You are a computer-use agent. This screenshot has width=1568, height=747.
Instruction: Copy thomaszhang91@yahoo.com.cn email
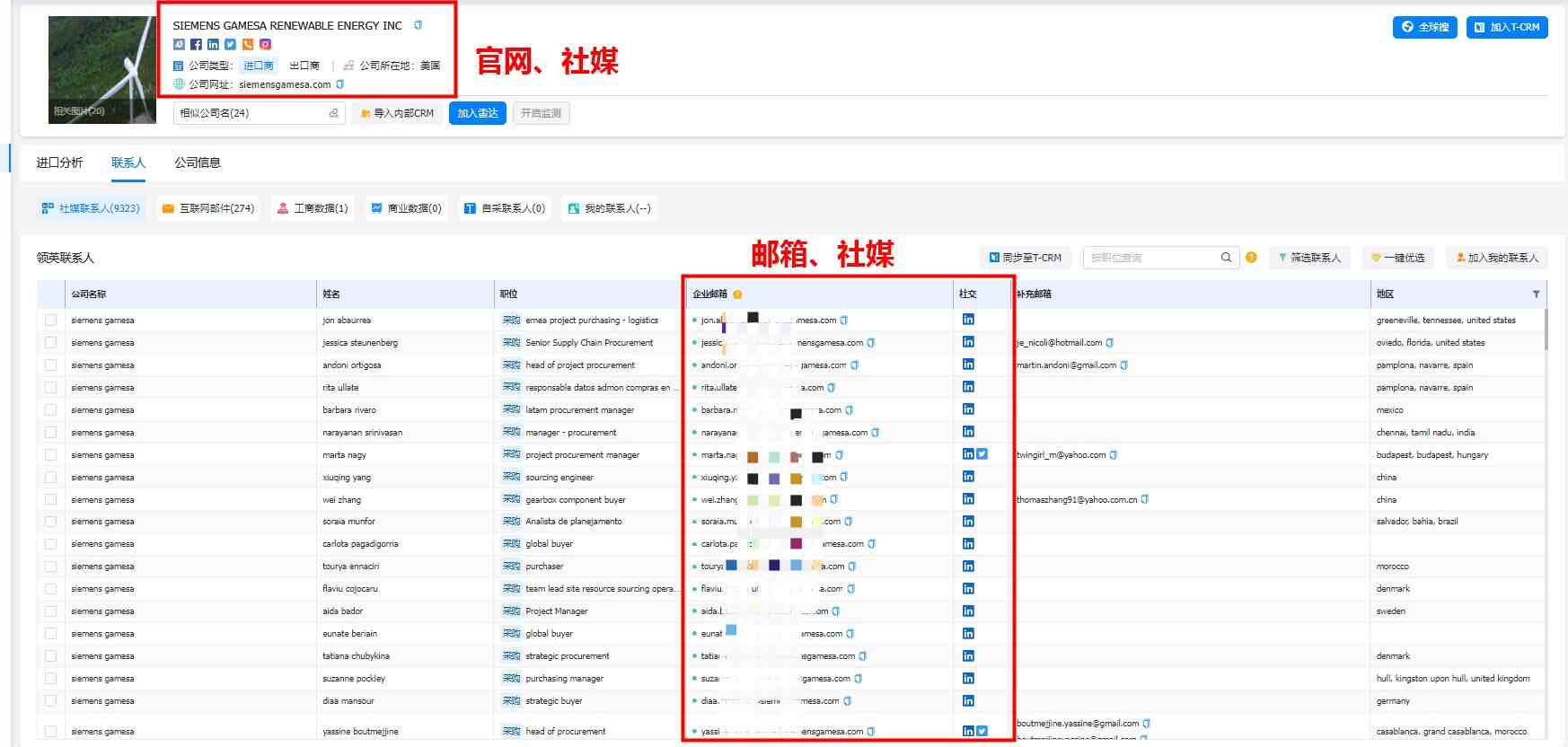click(x=1145, y=499)
